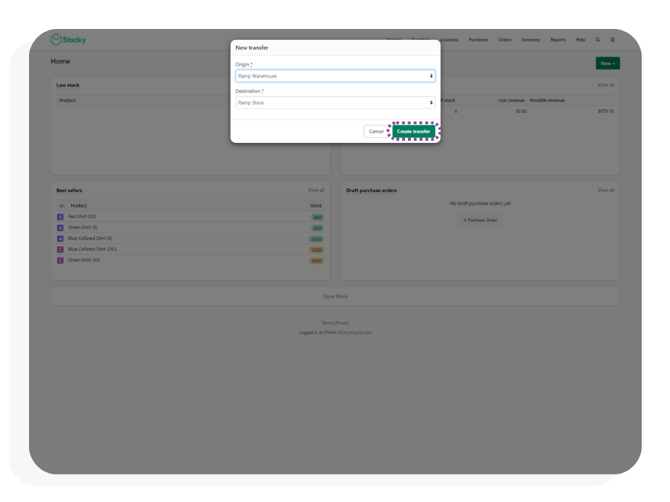Click View all in Best sellers

(x=316, y=190)
